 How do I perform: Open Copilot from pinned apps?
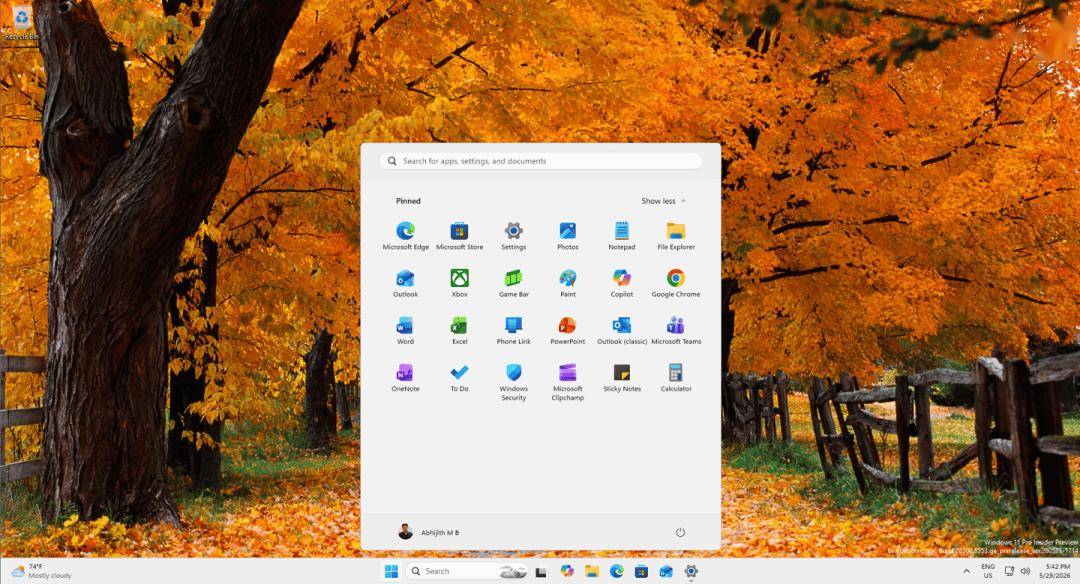[x=622, y=283]
